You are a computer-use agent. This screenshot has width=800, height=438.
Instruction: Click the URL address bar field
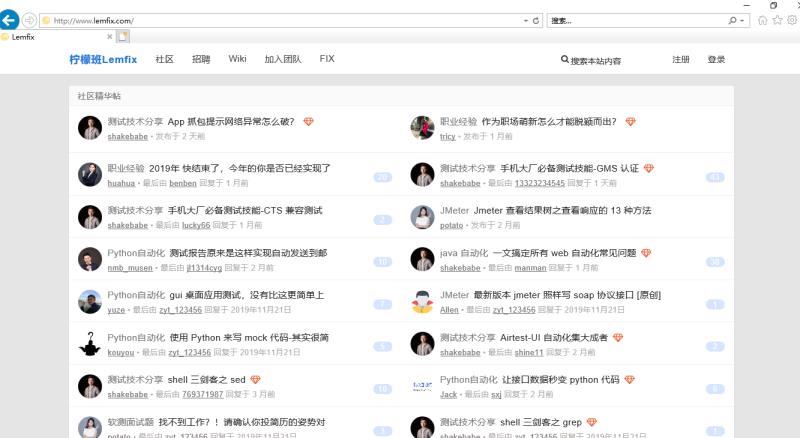(280, 20)
